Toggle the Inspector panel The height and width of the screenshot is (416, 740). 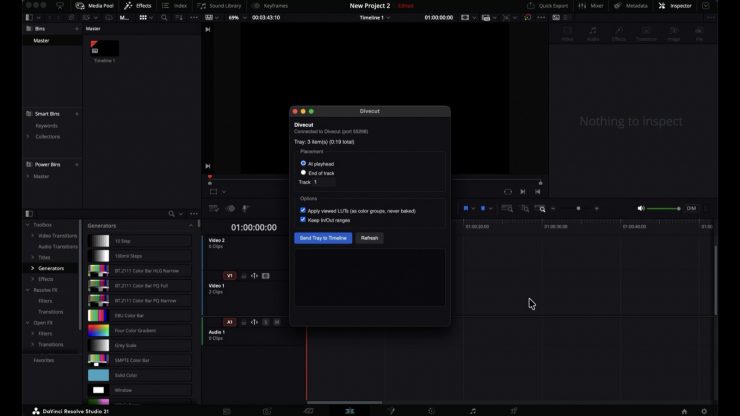(x=675, y=6)
